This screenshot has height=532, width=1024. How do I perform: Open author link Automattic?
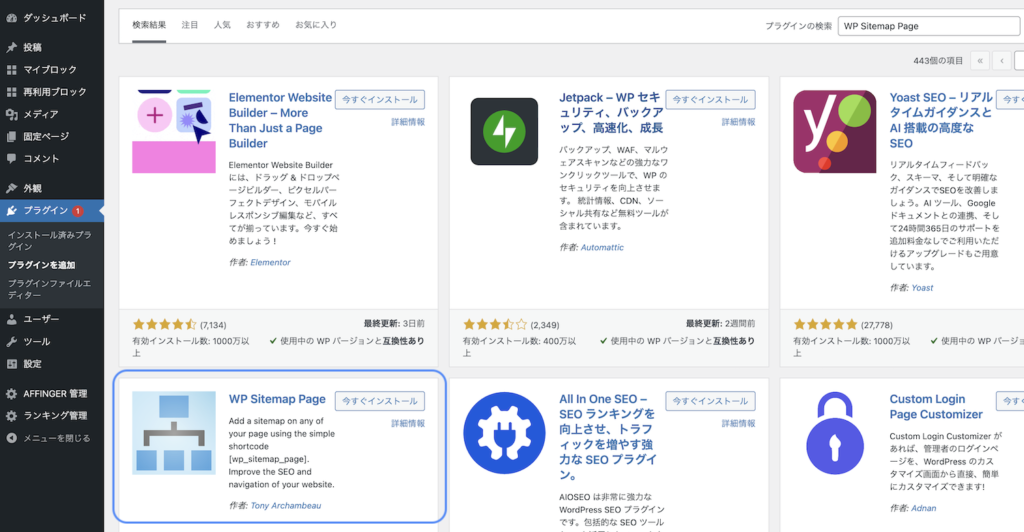(602, 247)
